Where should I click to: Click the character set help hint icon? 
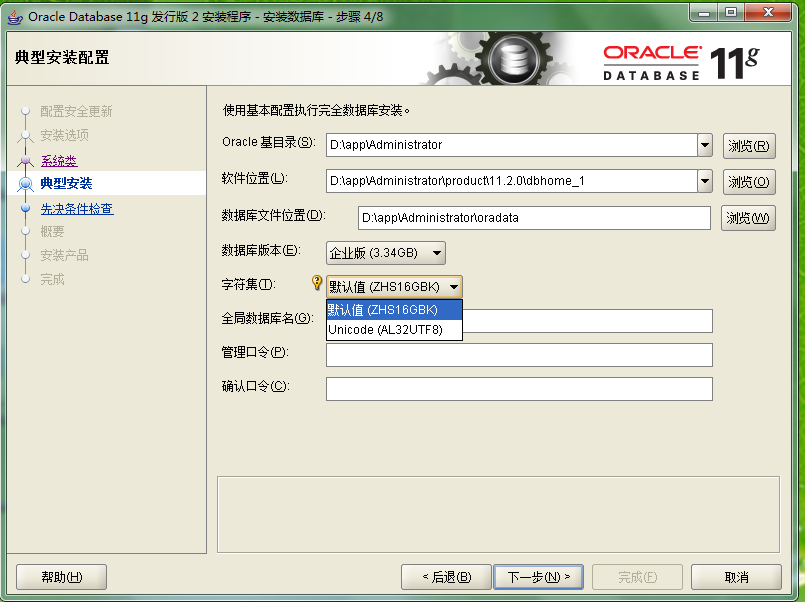pos(317,282)
